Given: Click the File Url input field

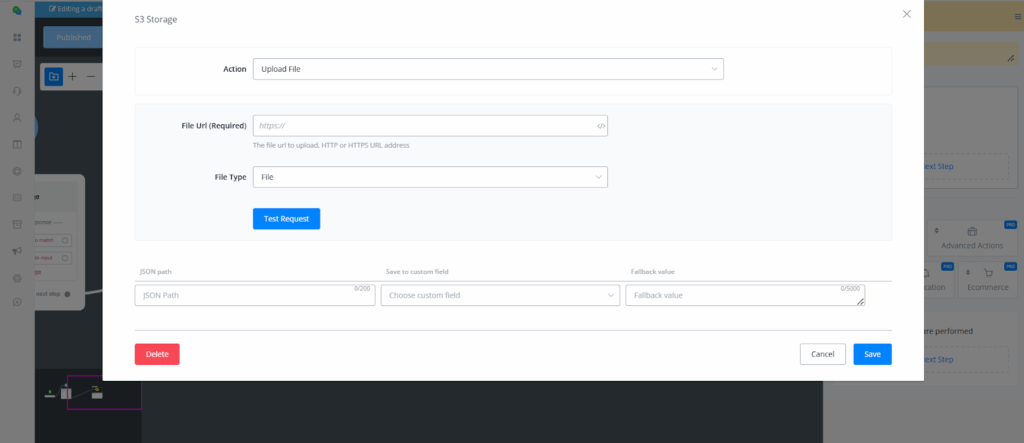Looking at the screenshot, I should tap(423, 126).
